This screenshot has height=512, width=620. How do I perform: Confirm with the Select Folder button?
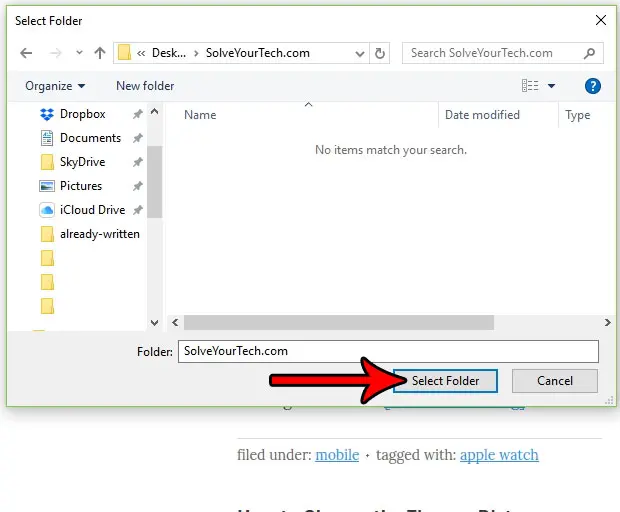point(445,381)
